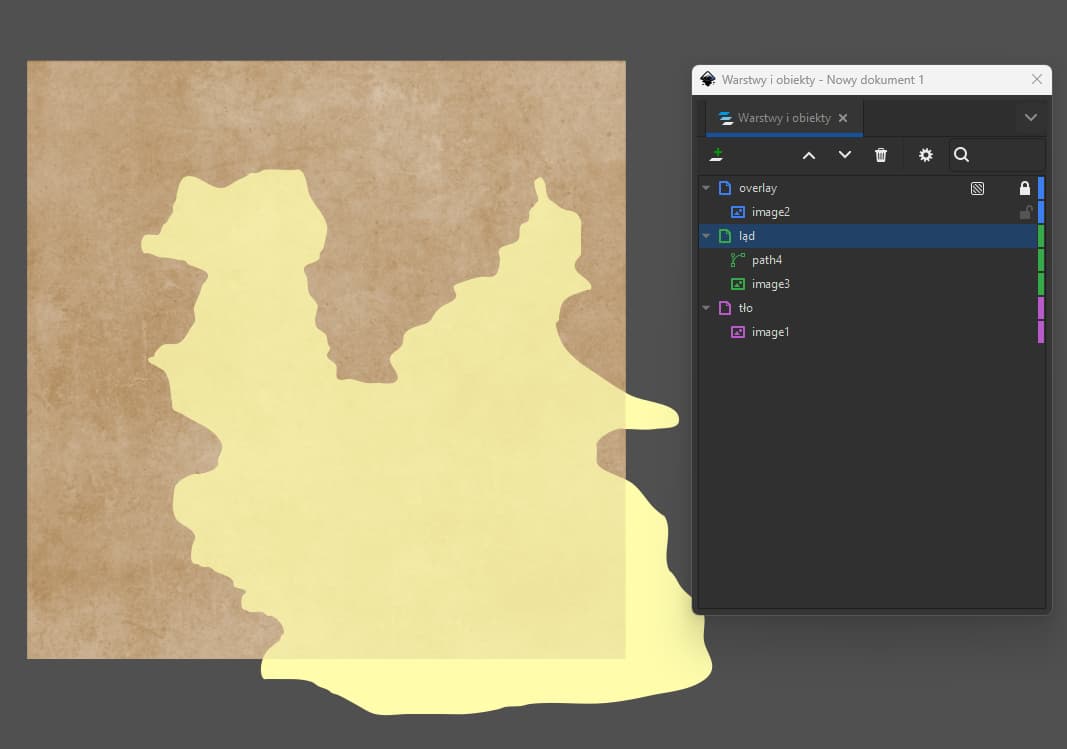Collapse the ląd layer group

pyautogui.click(x=706, y=236)
